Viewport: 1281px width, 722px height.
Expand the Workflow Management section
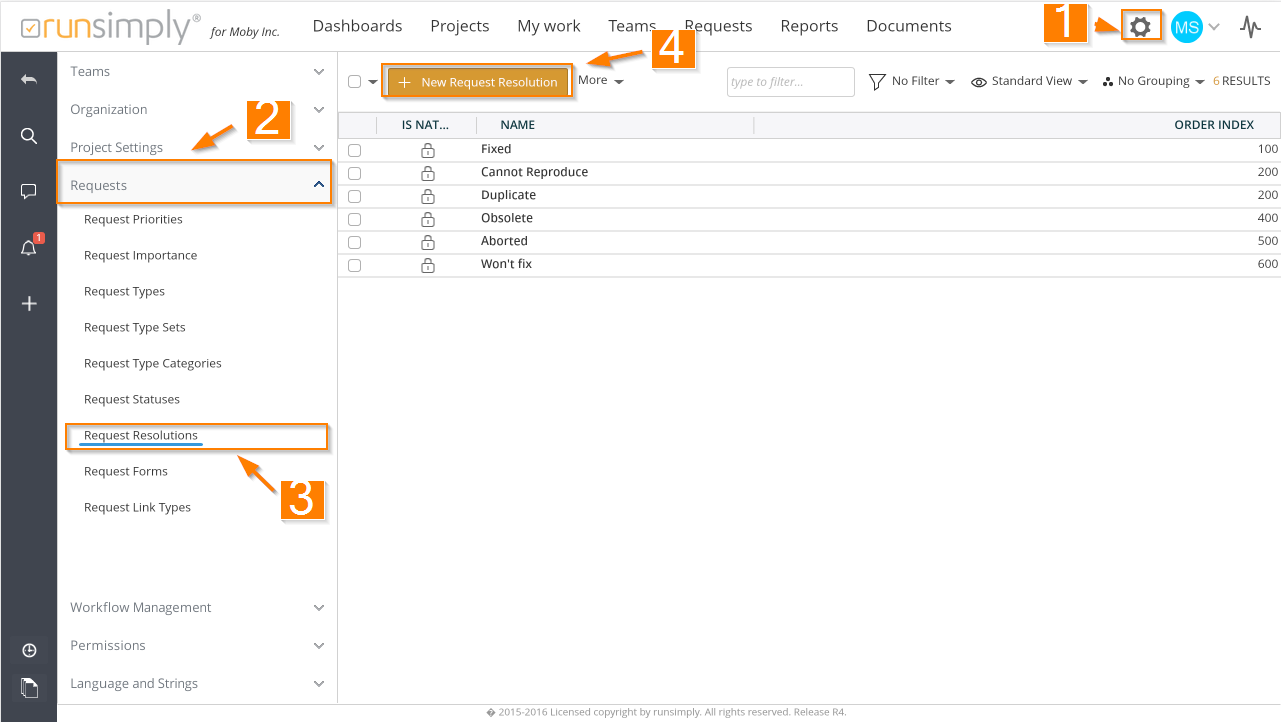pyautogui.click(x=196, y=608)
